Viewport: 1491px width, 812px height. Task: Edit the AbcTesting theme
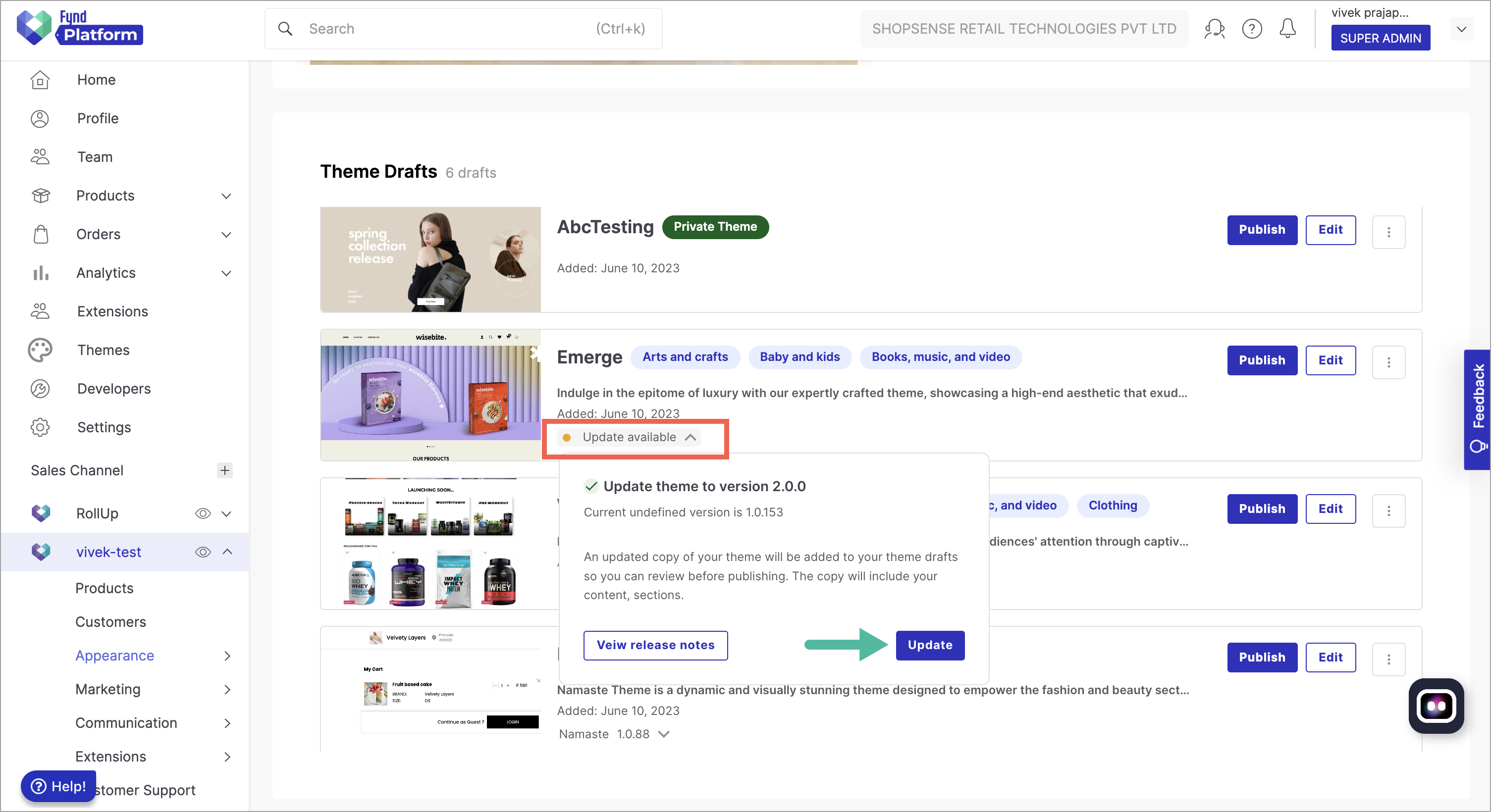click(1330, 230)
